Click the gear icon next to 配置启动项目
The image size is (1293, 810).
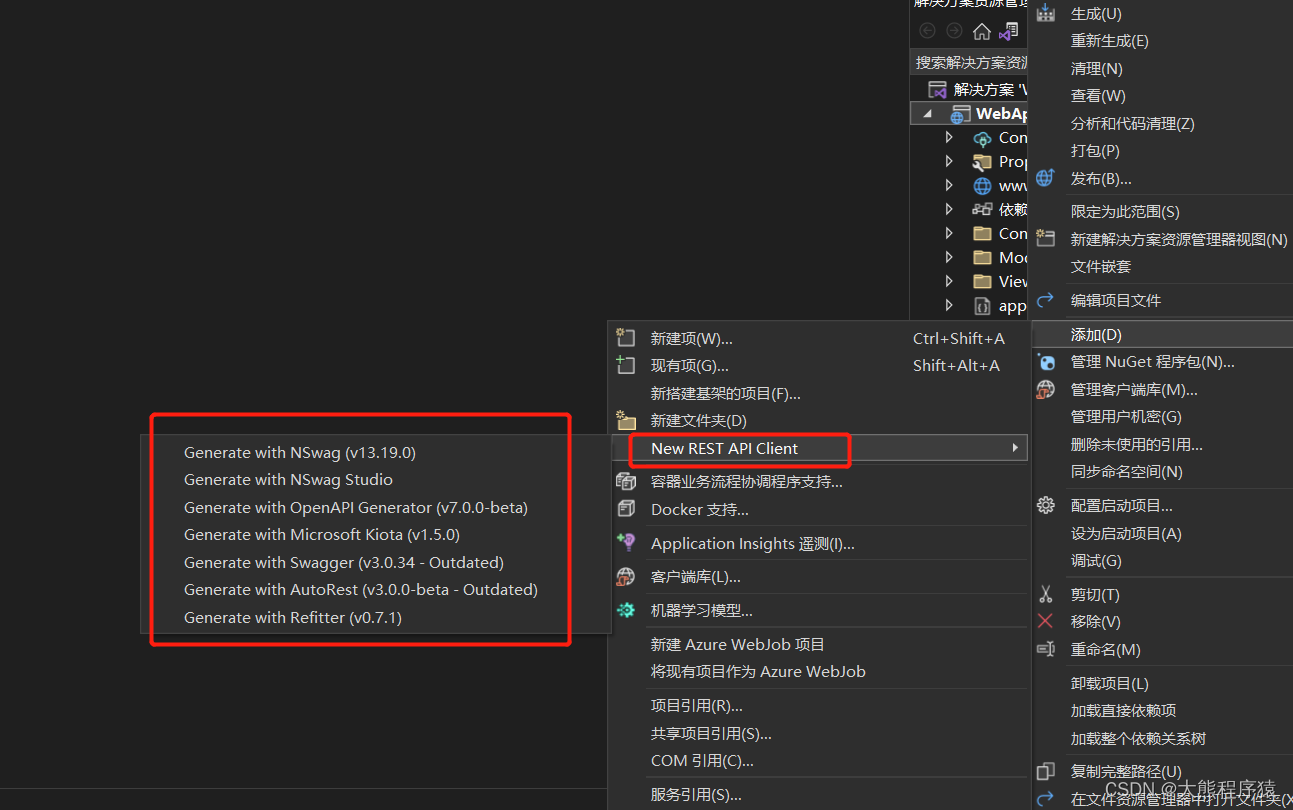point(1046,505)
